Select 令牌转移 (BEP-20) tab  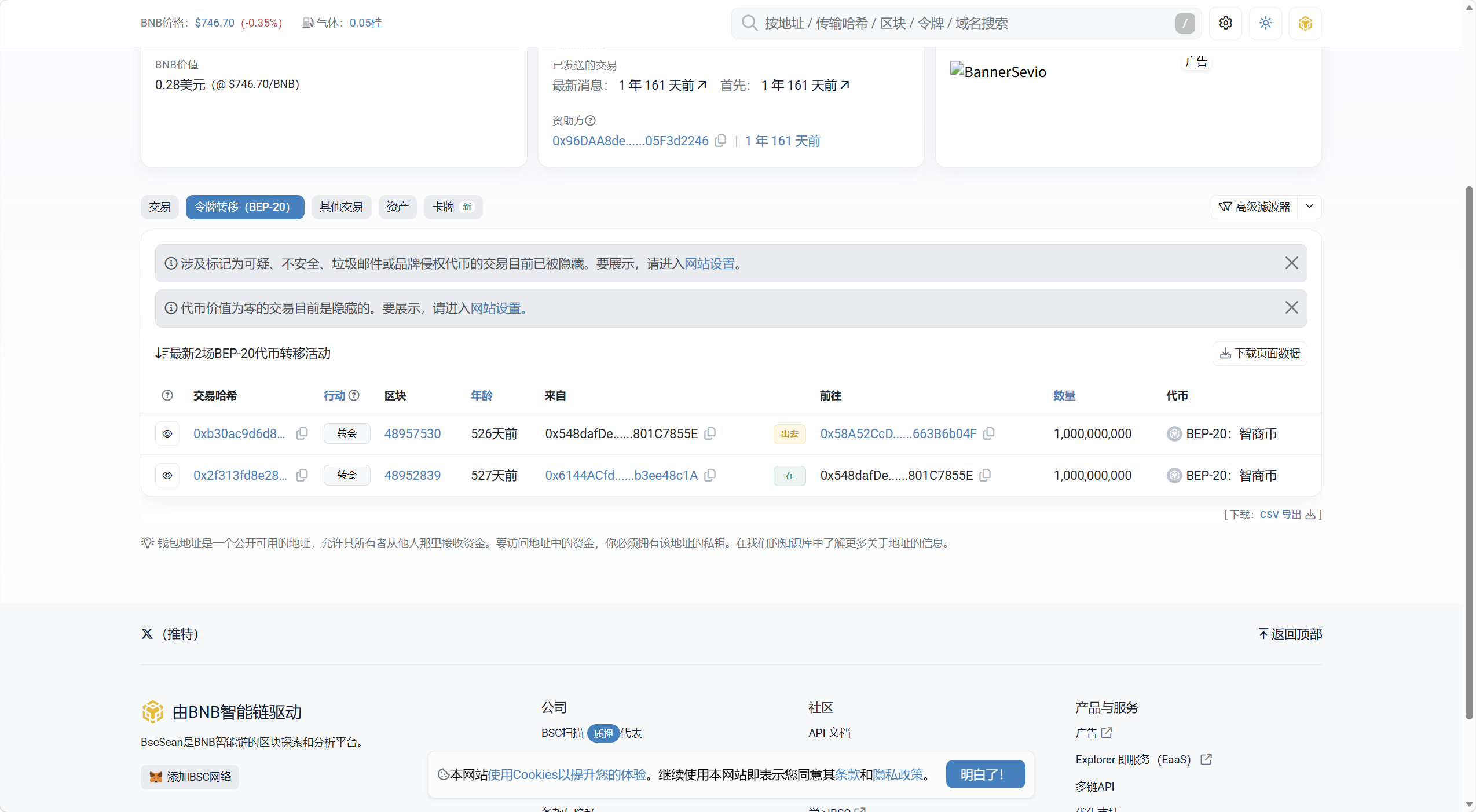tap(245, 207)
